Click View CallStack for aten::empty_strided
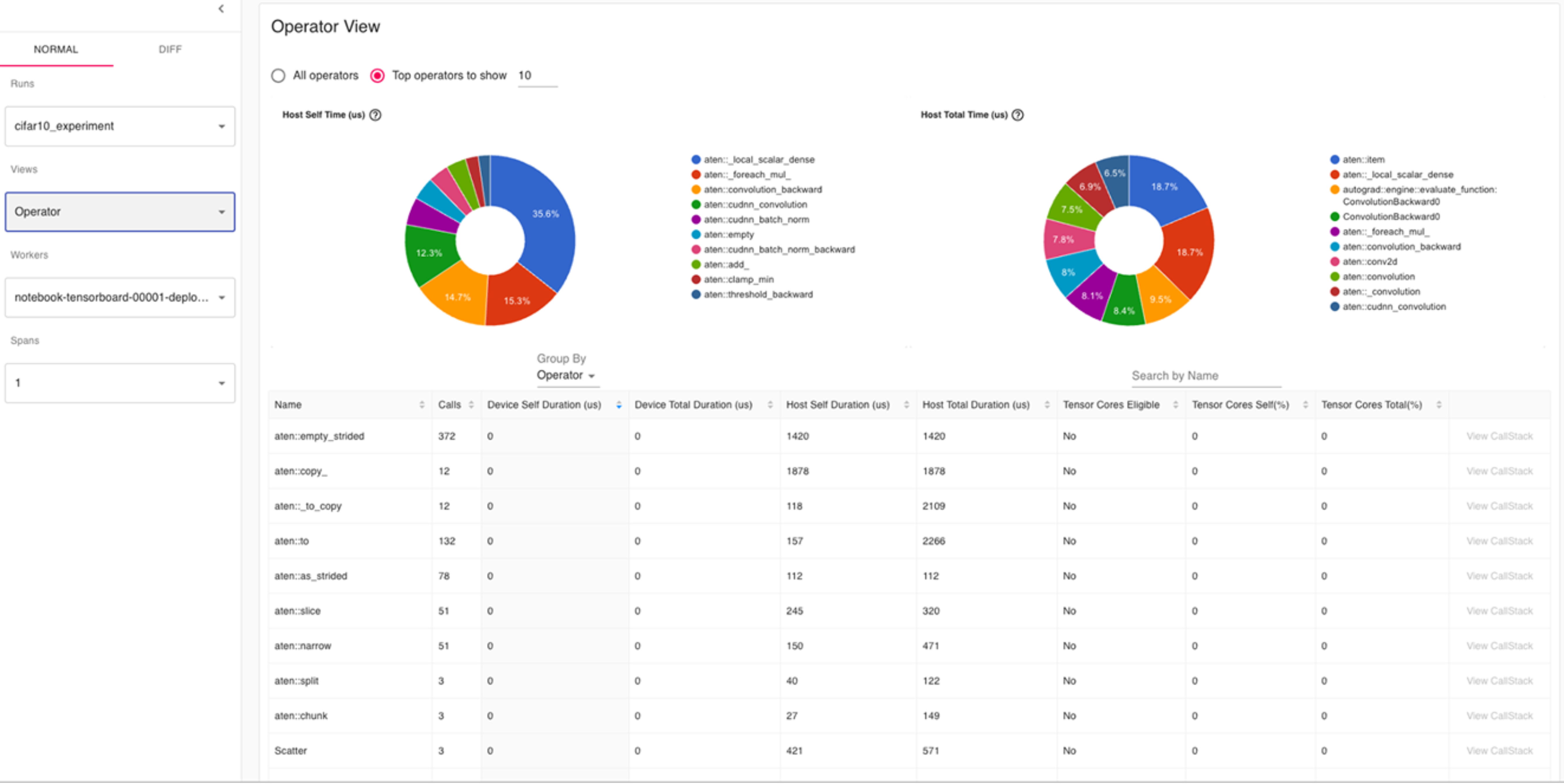Viewport: 1564px width, 784px height. [x=1499, y=436]
